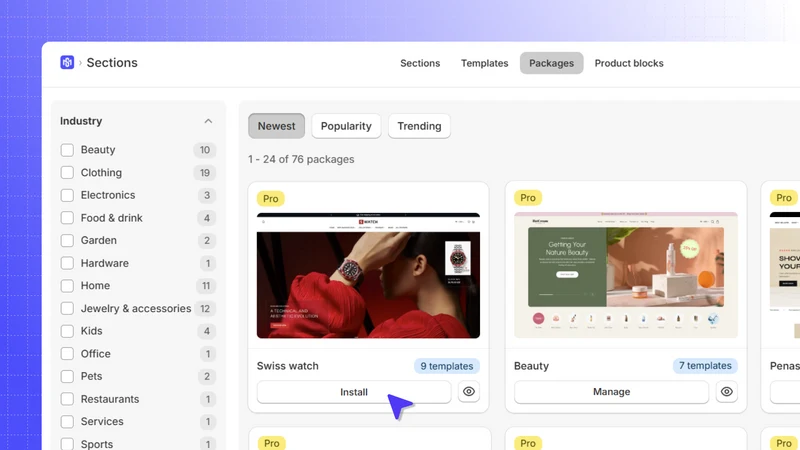The width and height of the screenshot is (800, 450).
Task: Tick the Office filter checkbox
Action: 67,354
